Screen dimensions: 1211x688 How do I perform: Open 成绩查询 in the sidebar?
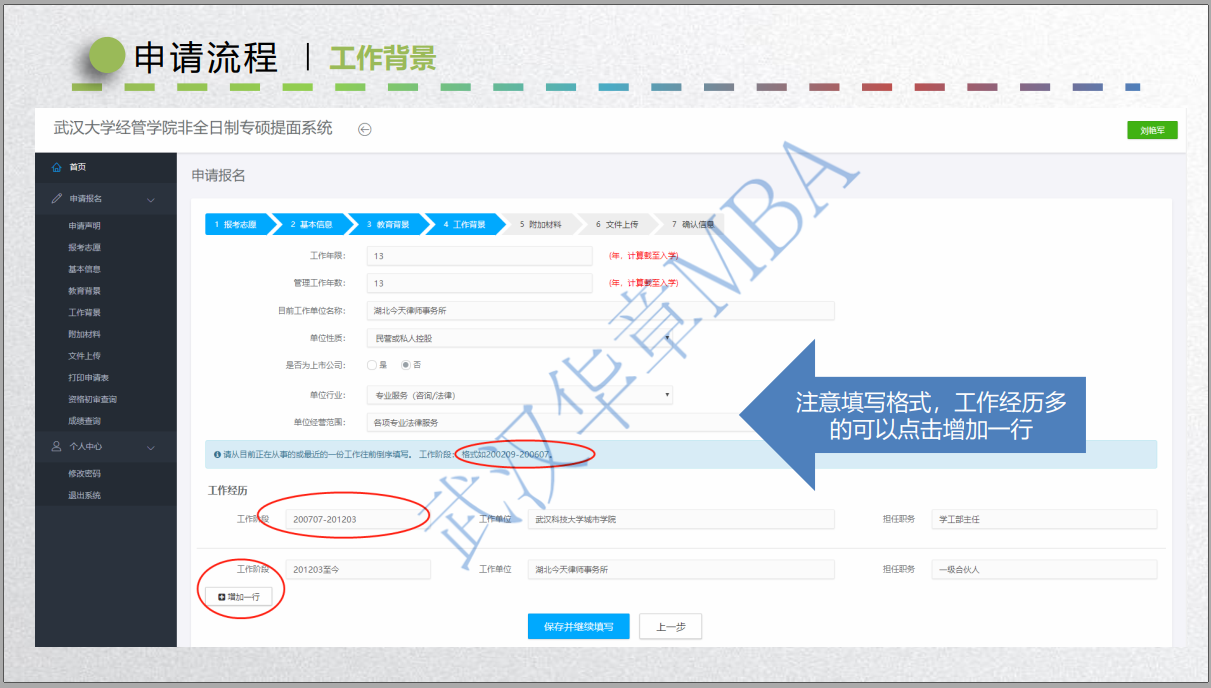pos(84,421)
